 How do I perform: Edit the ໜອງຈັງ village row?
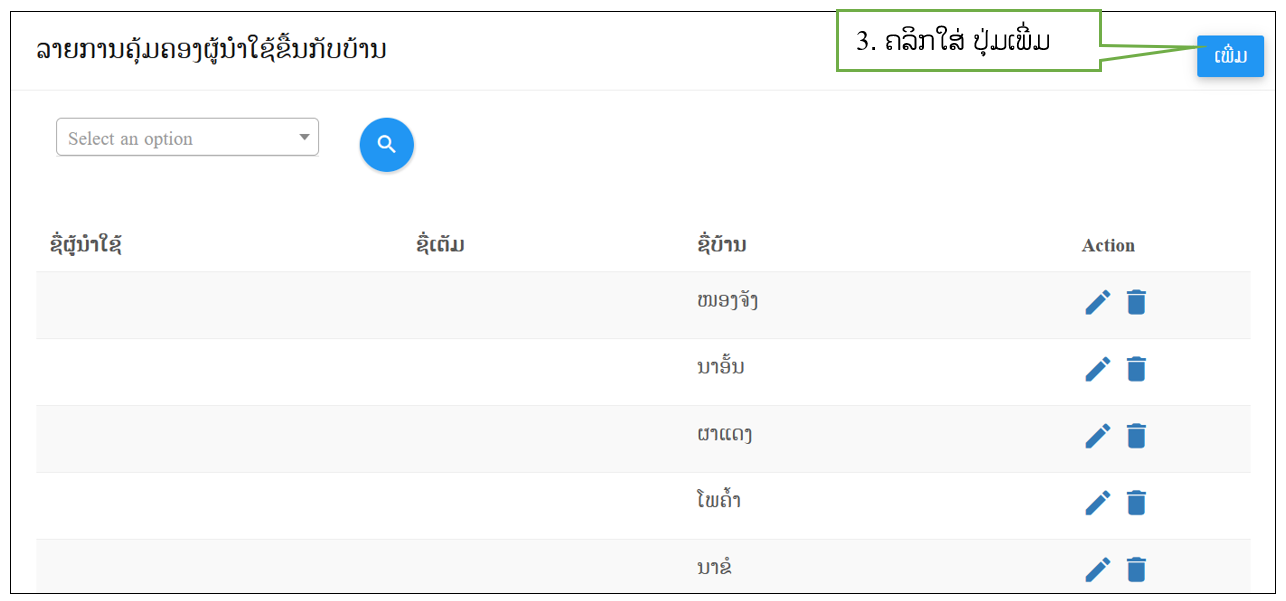click(1098, 302)
